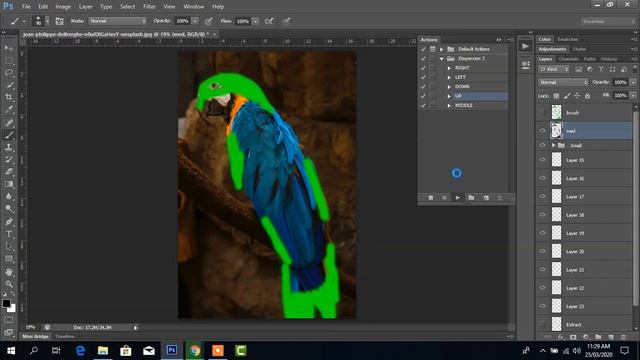Expand the DOWN action

[x=449, y=87]
